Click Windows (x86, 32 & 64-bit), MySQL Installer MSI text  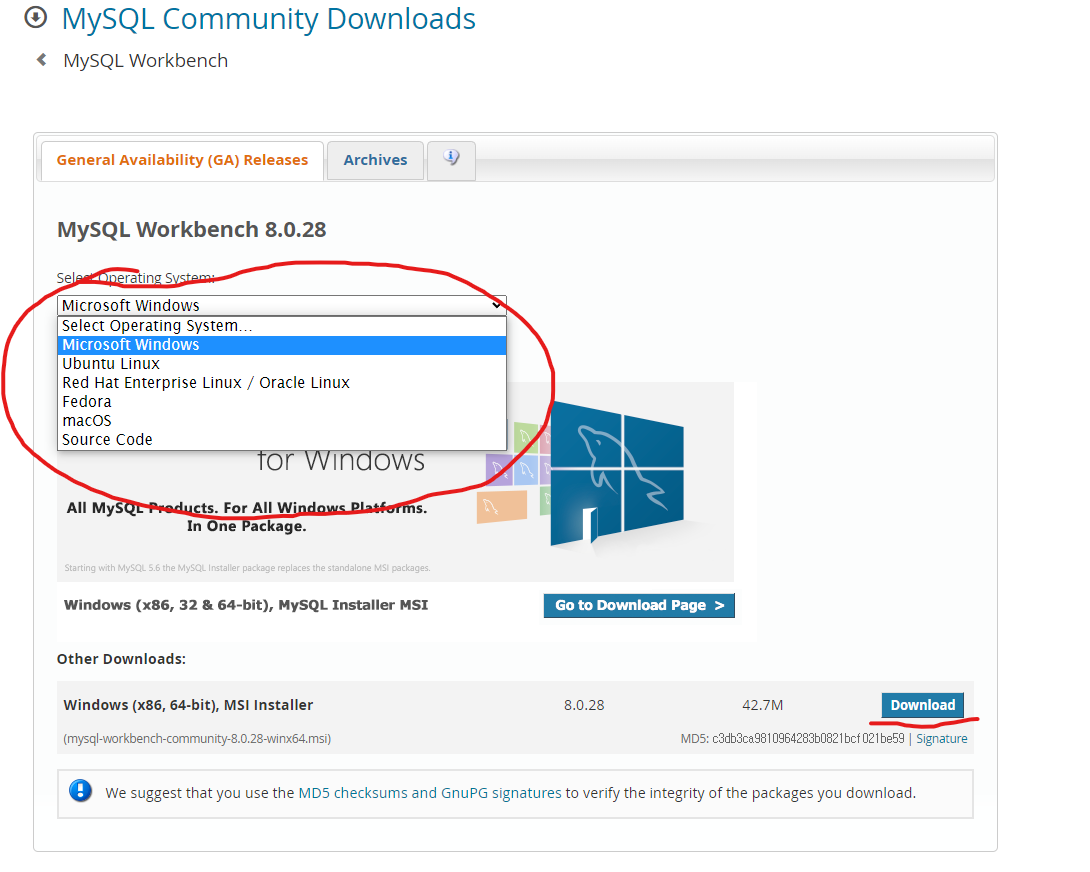246,605
